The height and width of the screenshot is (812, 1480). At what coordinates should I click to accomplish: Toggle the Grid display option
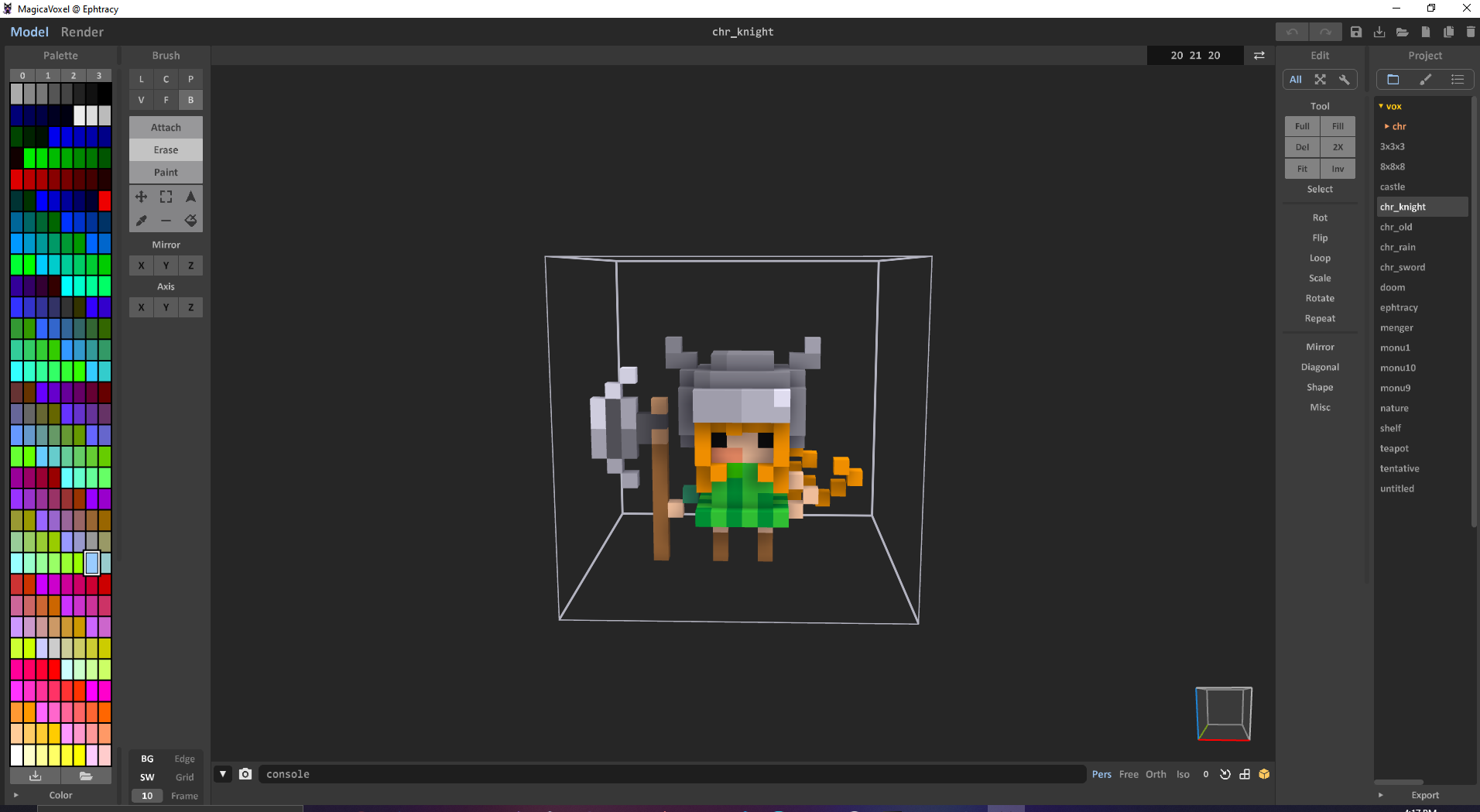(184, 777)
